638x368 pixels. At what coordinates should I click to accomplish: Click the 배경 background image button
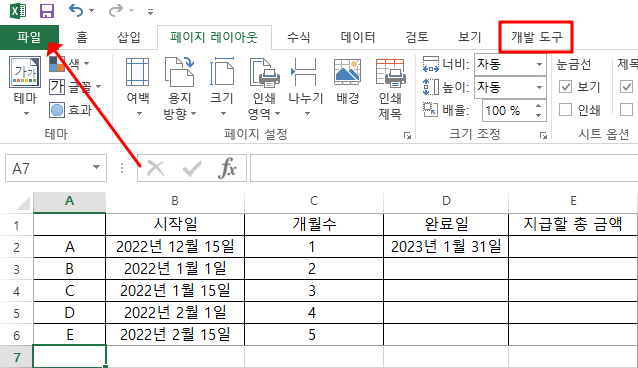[x=347, y=81]
